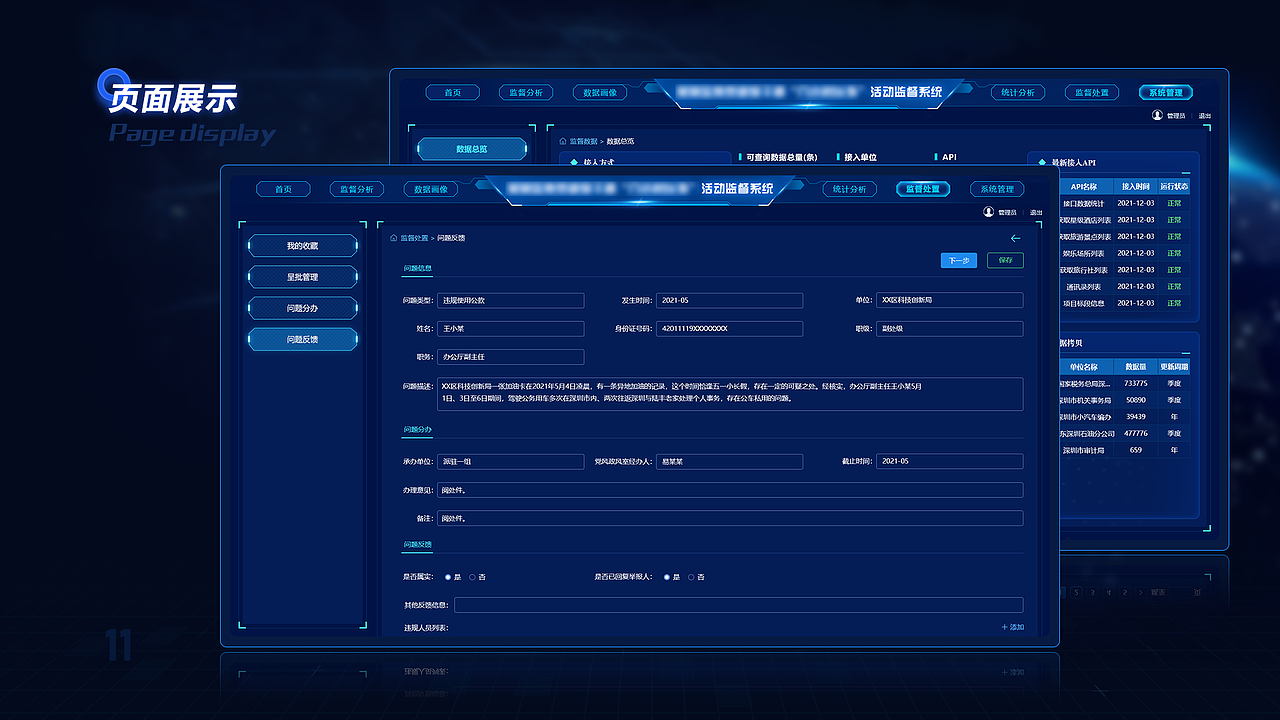Click the 职务 field
The height and width of the screenshot is (720, 1280).
pos(510,356)
